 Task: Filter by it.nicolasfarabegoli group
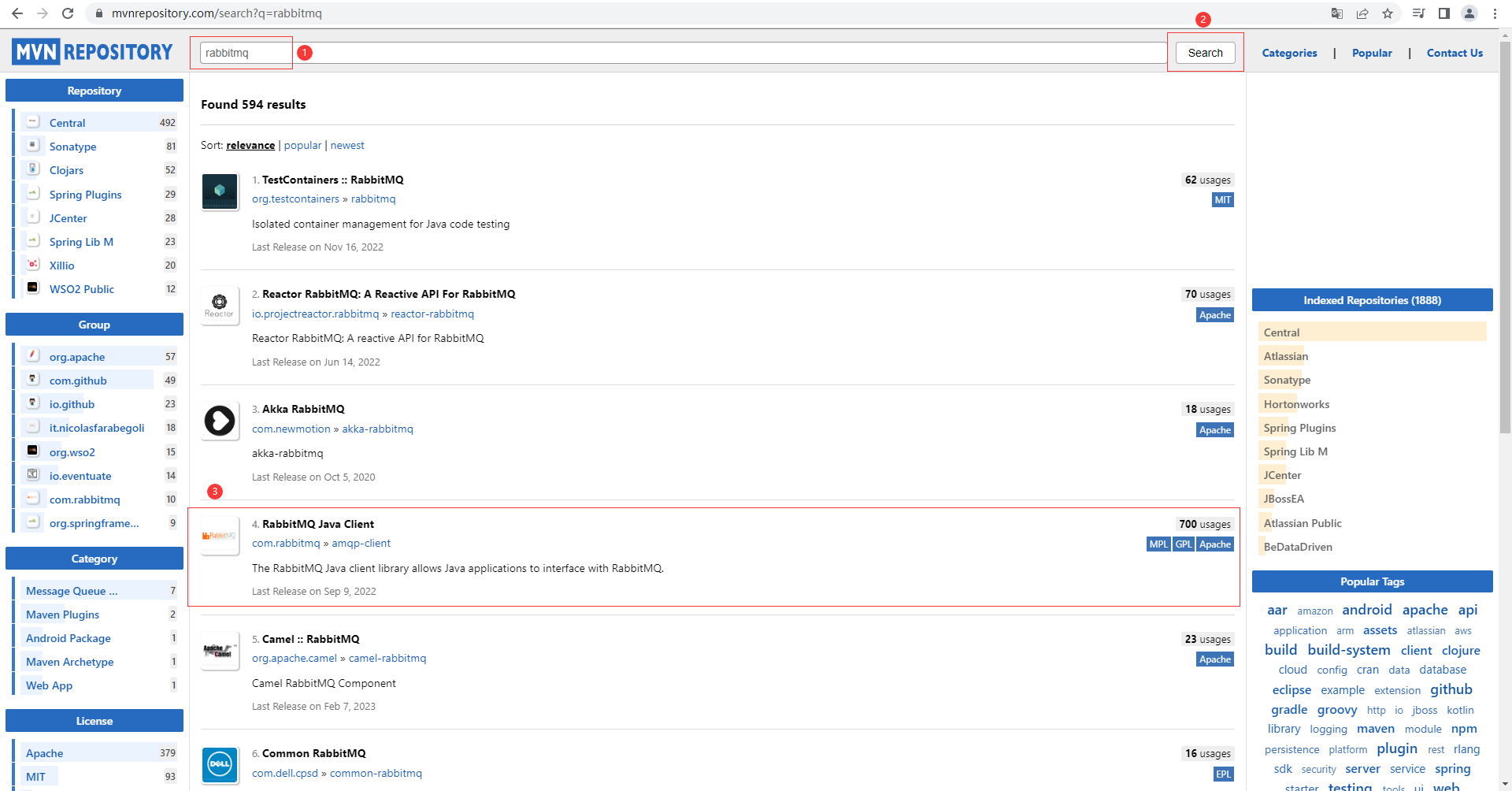click(97, 428)
